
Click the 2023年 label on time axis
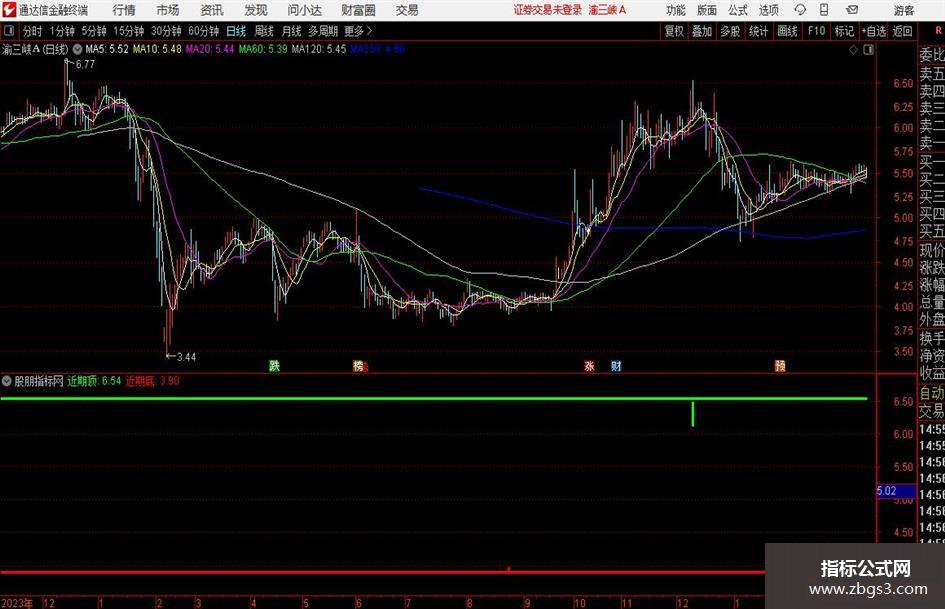[x=17, y=603]
